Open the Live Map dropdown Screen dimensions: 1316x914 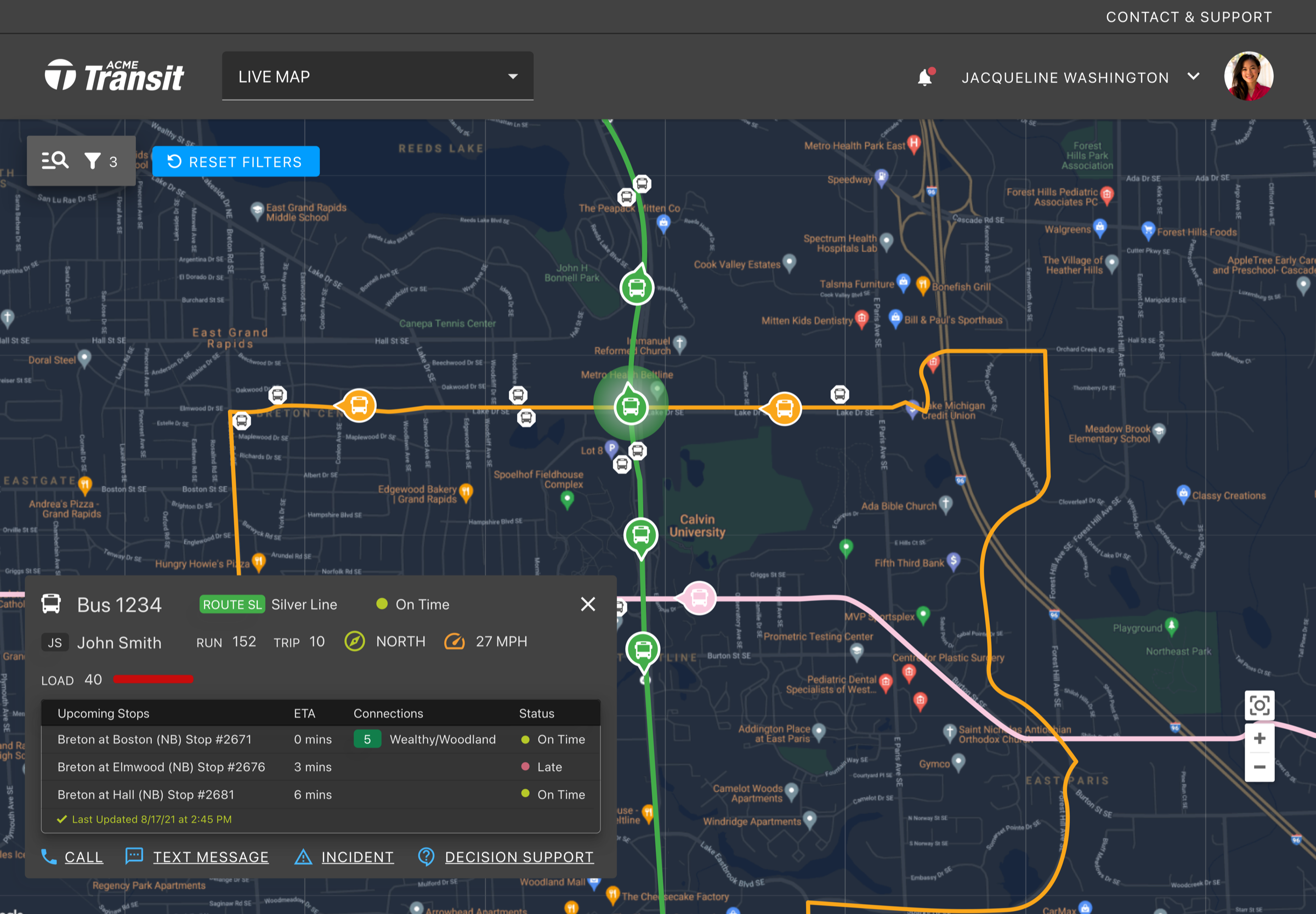(377, 76)
